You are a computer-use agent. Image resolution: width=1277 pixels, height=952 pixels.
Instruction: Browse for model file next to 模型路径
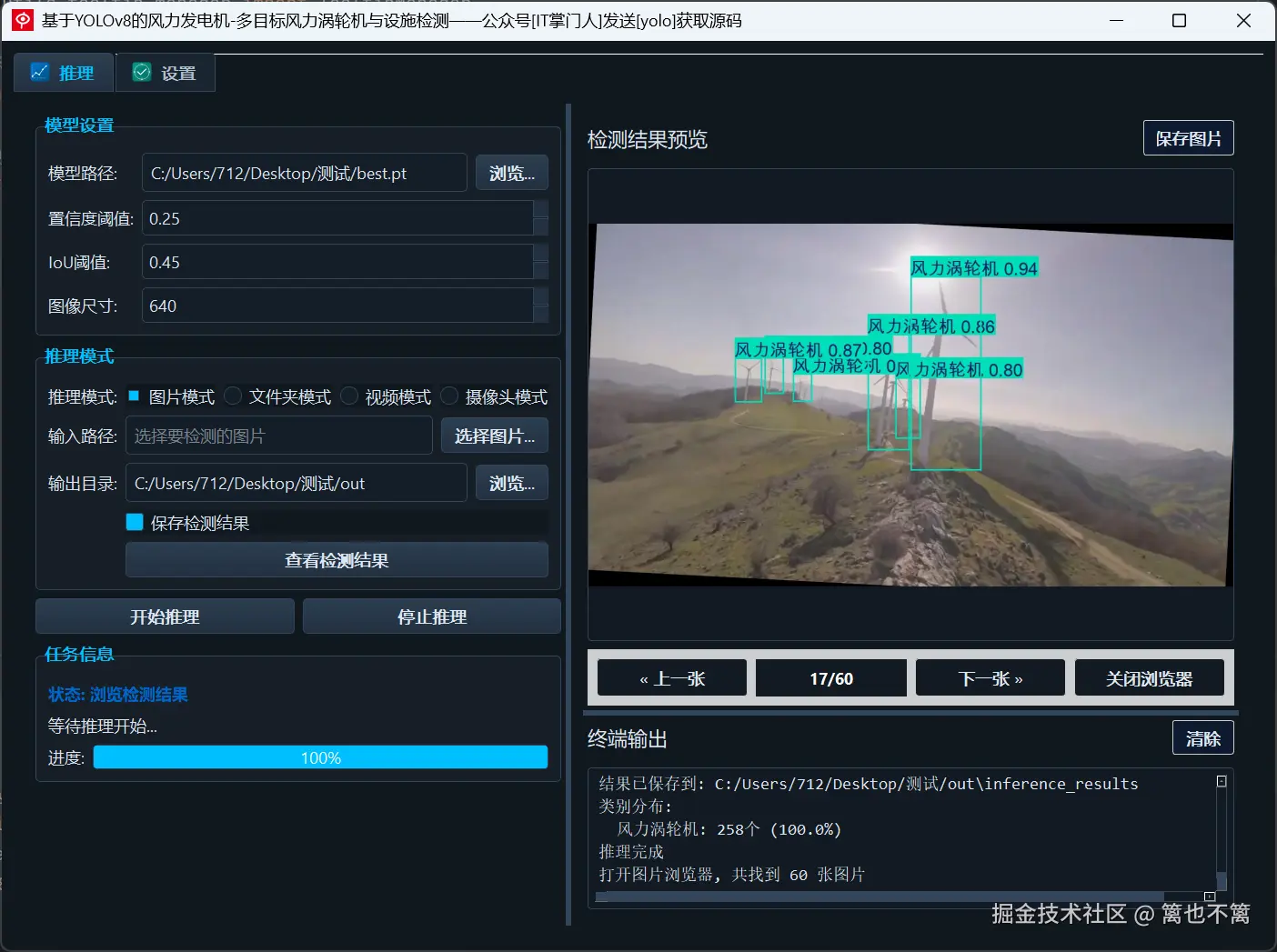(x=512, y=173)
